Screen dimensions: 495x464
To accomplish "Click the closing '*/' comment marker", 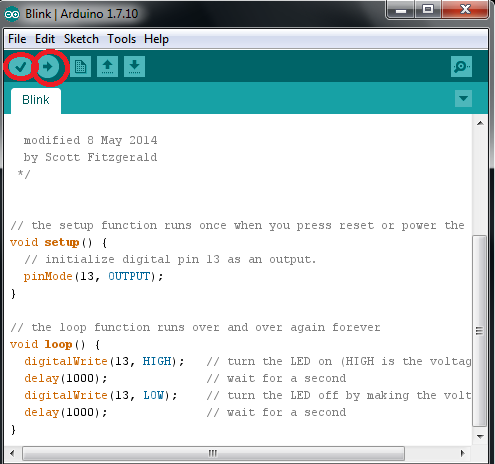I will click(x=24, y=174).
